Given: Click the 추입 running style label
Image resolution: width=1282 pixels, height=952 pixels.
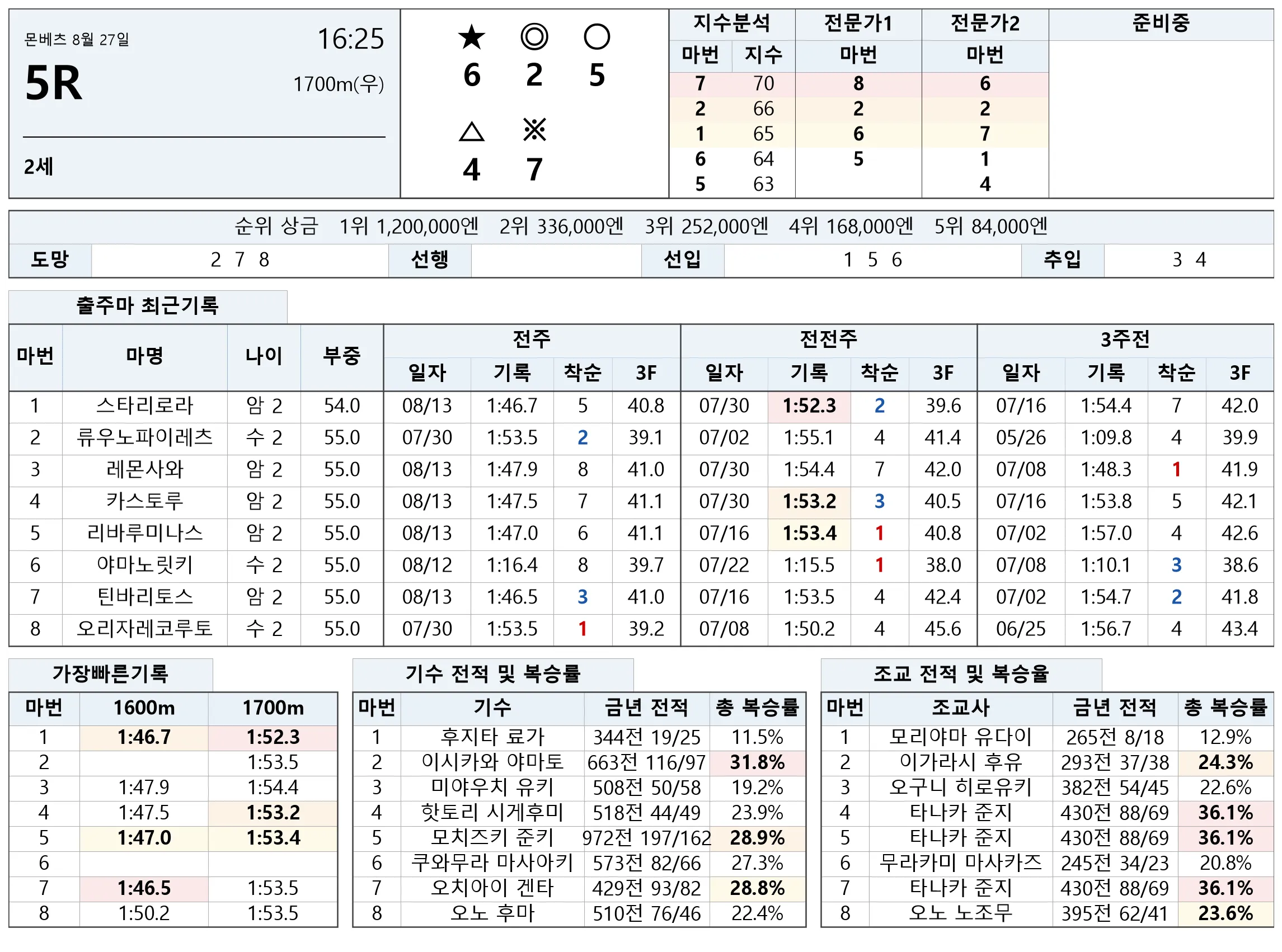Looking at the screenshot, I should (1062, 260).
